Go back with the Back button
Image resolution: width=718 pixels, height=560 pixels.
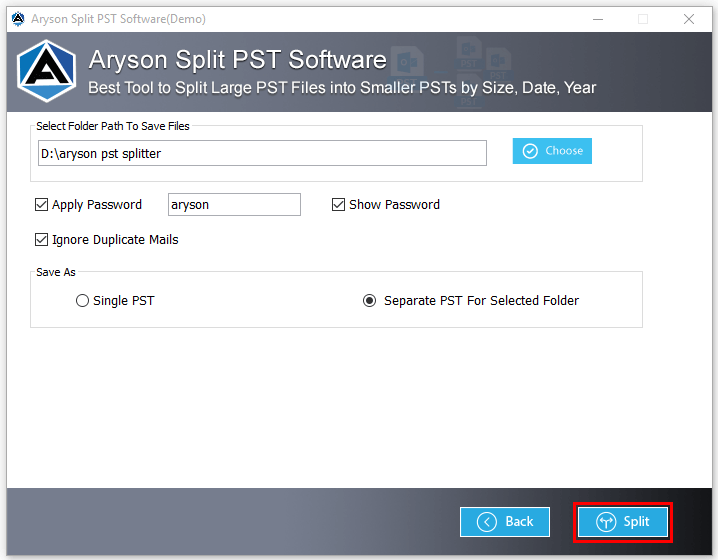[505, 522]
